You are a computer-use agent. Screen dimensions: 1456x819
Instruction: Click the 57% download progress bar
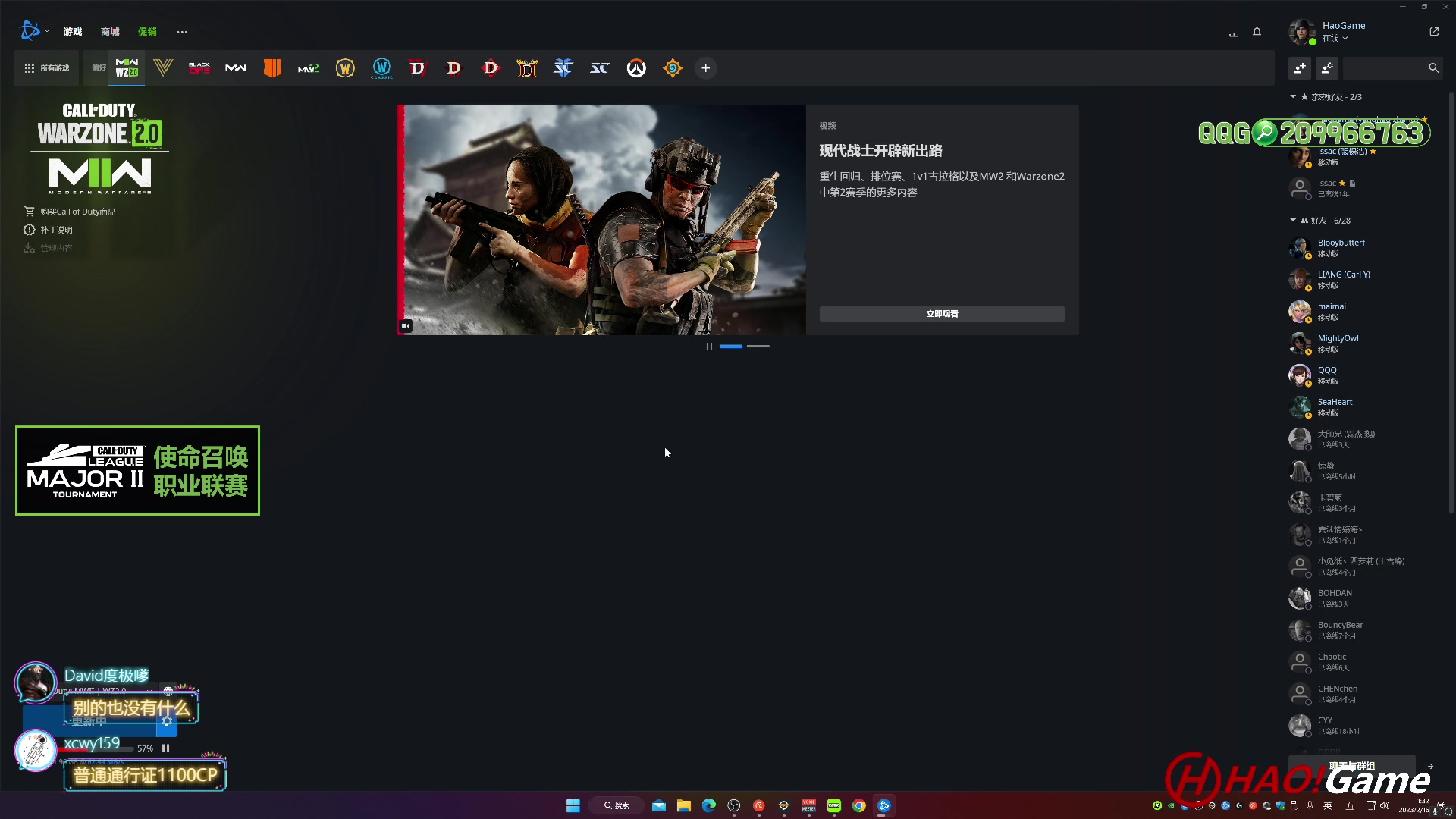point(95,748)
